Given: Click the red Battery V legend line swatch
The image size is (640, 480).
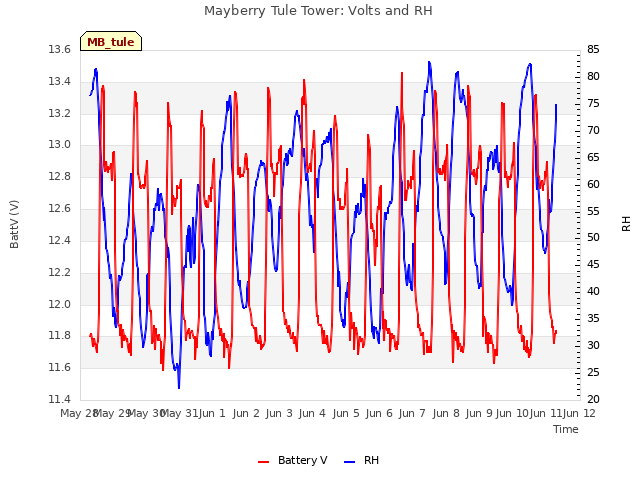Looking at the screenshot, I should point(263,462).
